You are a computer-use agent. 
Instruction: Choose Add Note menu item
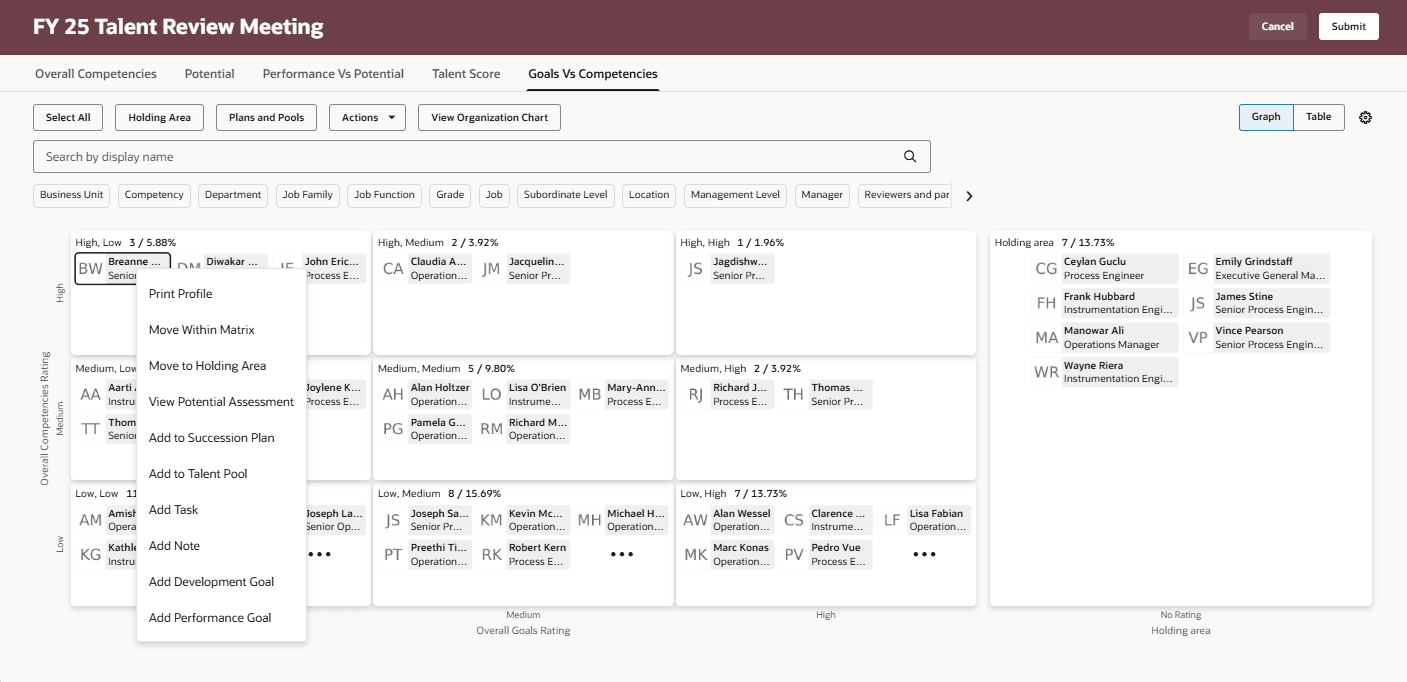221,546
